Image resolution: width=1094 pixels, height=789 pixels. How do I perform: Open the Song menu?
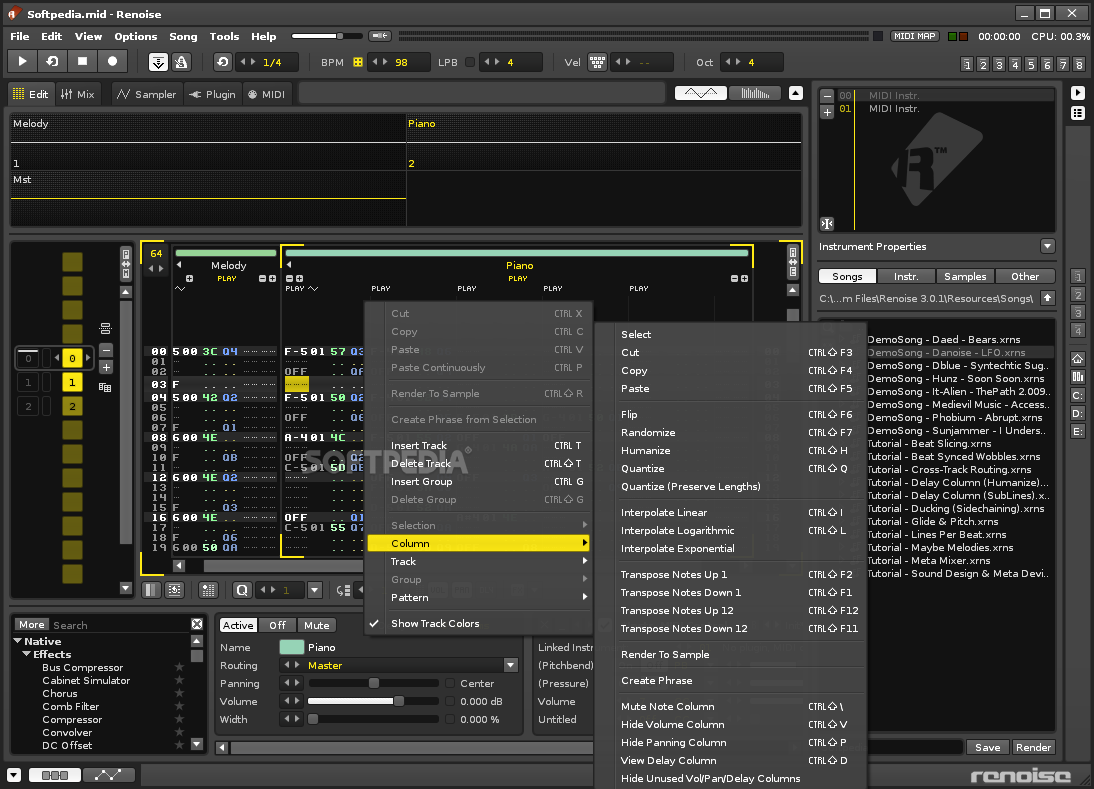pos(183,36)
